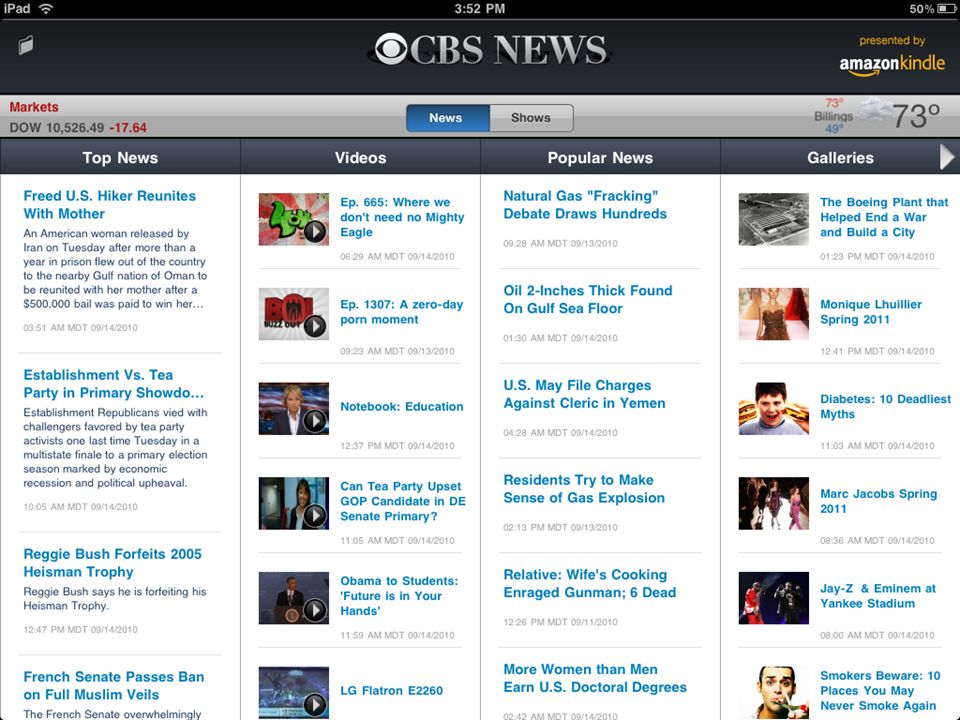The width and height of the screenshot is (960, 720).
Task: Tap the CBS News eye logo
Action: 391,49
